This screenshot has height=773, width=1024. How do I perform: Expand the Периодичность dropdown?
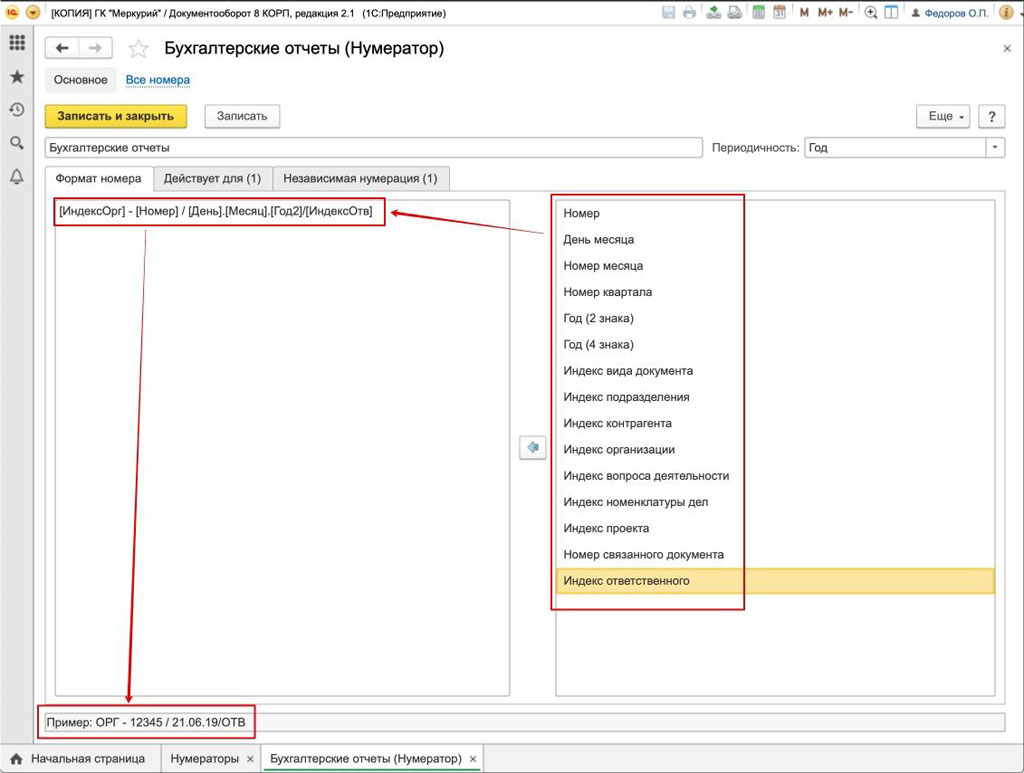995,147
